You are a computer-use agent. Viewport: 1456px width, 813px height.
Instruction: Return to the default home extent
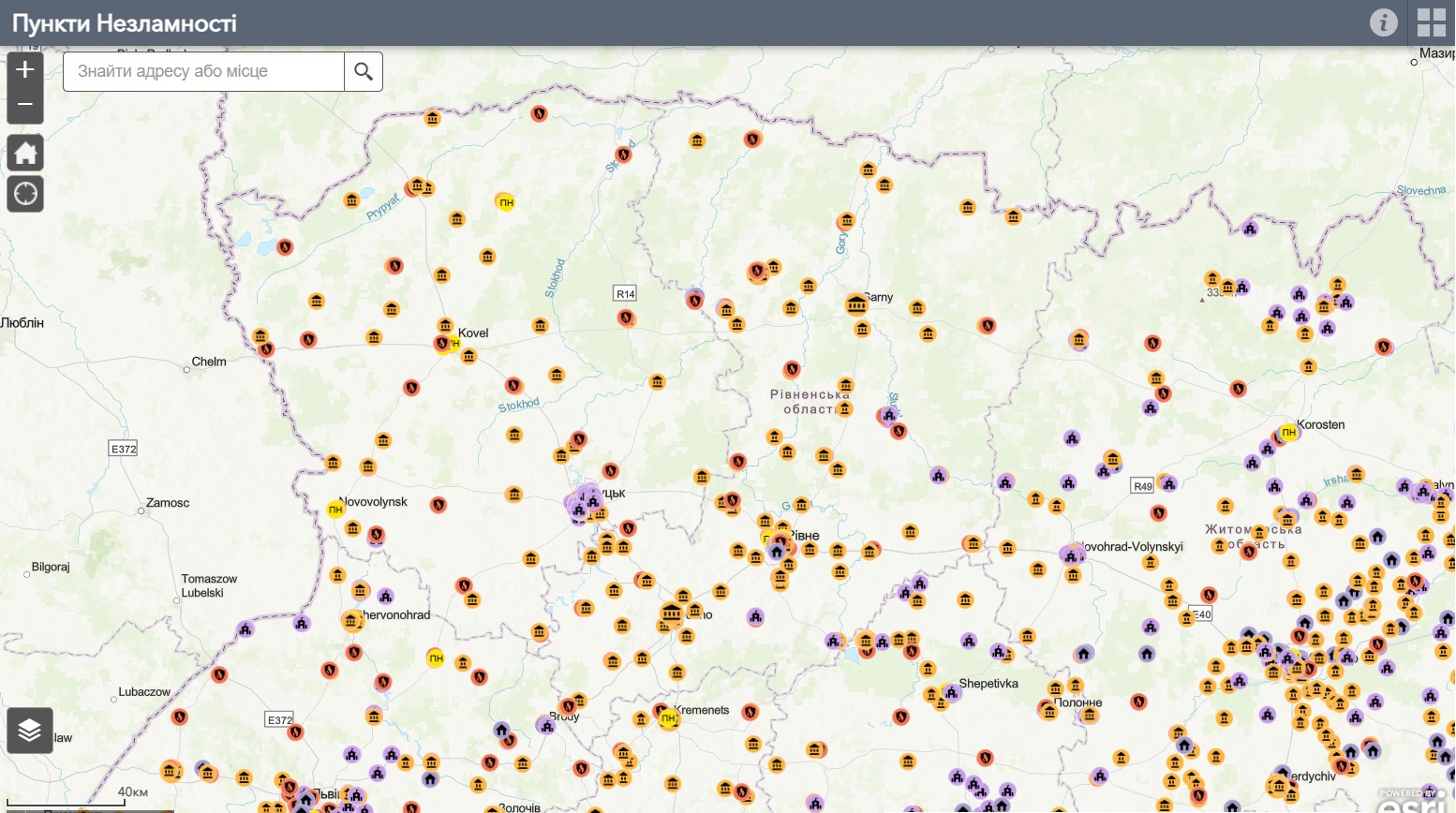25,153
